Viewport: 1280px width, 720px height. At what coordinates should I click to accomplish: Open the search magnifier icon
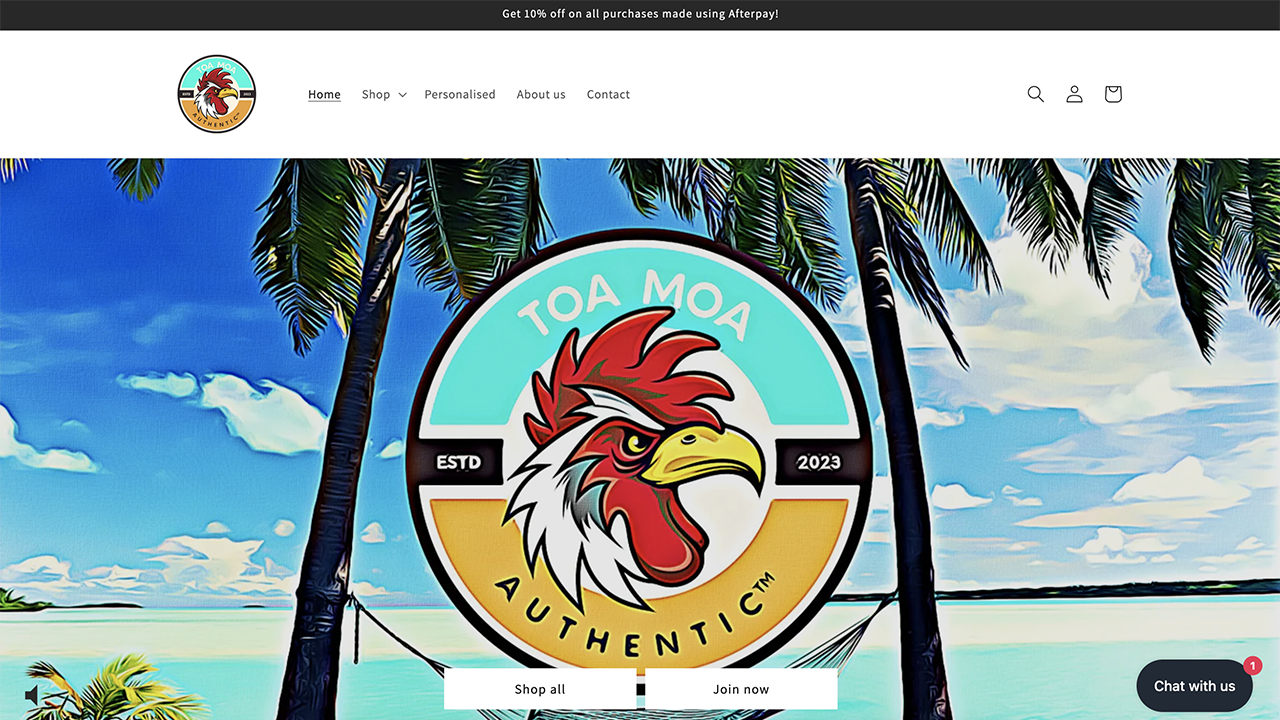click(x=1035, y=94)
